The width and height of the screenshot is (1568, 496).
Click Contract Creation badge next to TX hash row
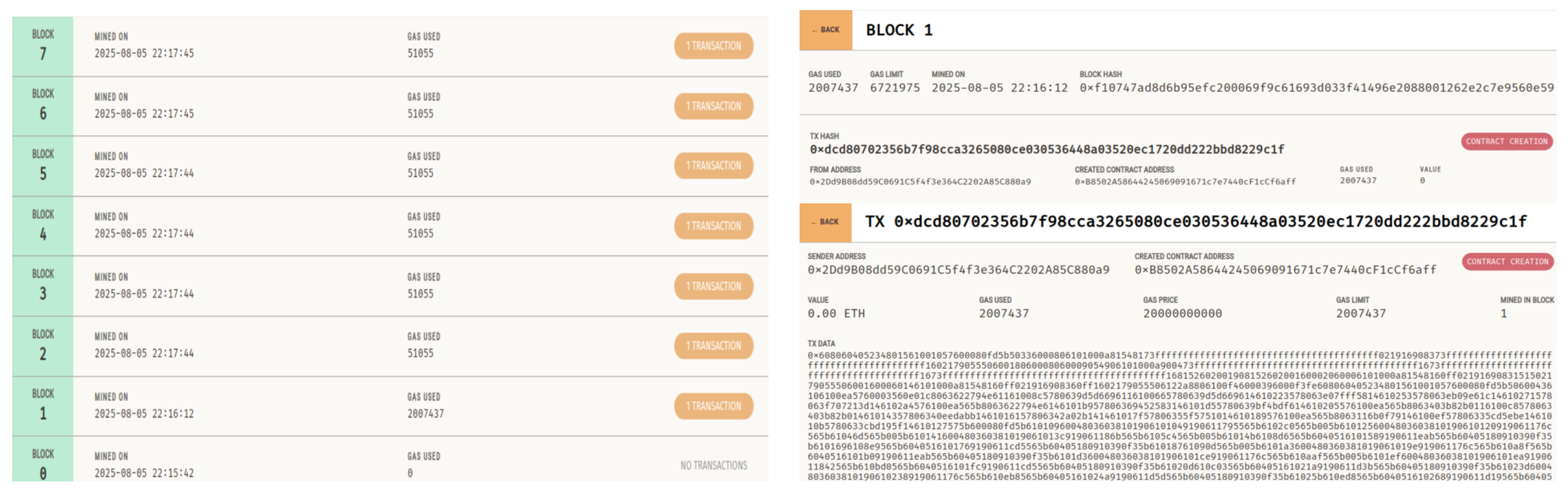pos(1506,141)
